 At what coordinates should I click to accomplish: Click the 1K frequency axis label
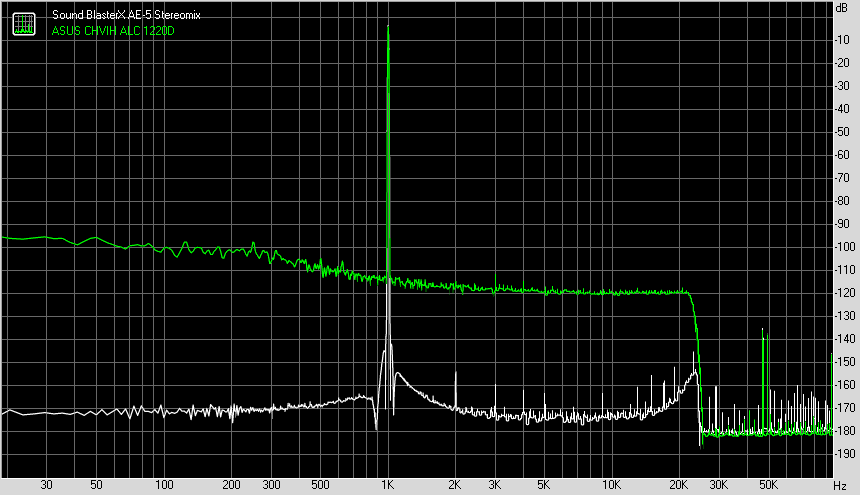pyautogui.click(x=388, y=485)
